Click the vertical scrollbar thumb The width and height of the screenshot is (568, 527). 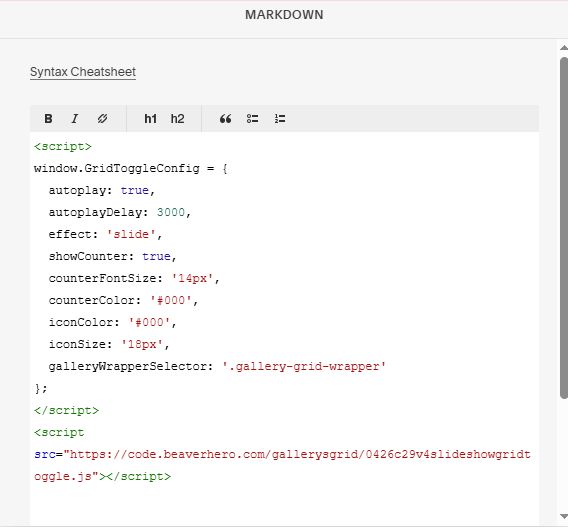tap(564, 228)
